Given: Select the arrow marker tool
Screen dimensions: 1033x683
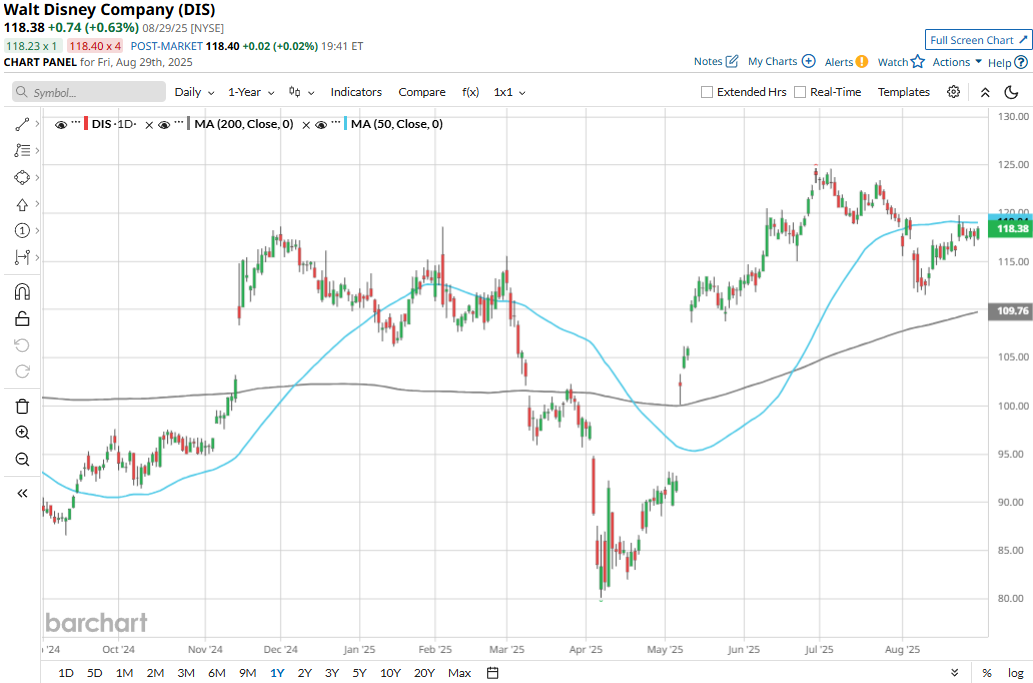Looking at the screenshot, I should pyautogui.click(x=22, y=204).
